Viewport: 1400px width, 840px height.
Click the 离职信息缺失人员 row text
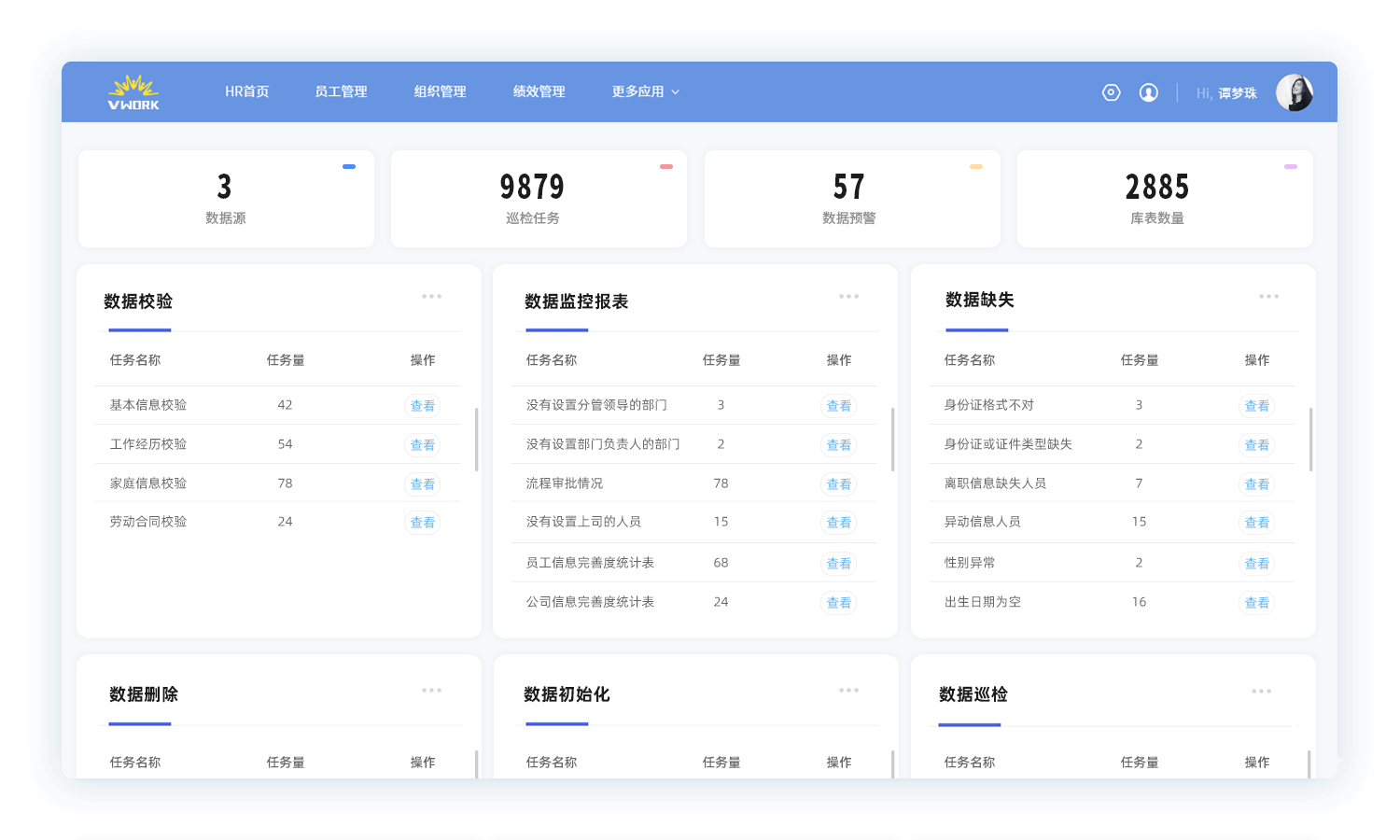995,483
